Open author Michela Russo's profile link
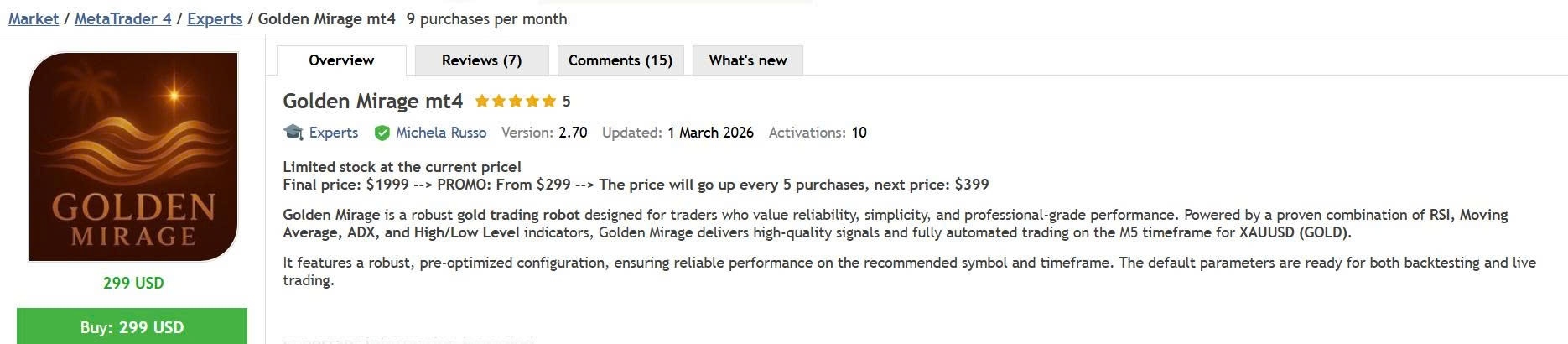Screen dimensions: 1568x344 point(441,133)
